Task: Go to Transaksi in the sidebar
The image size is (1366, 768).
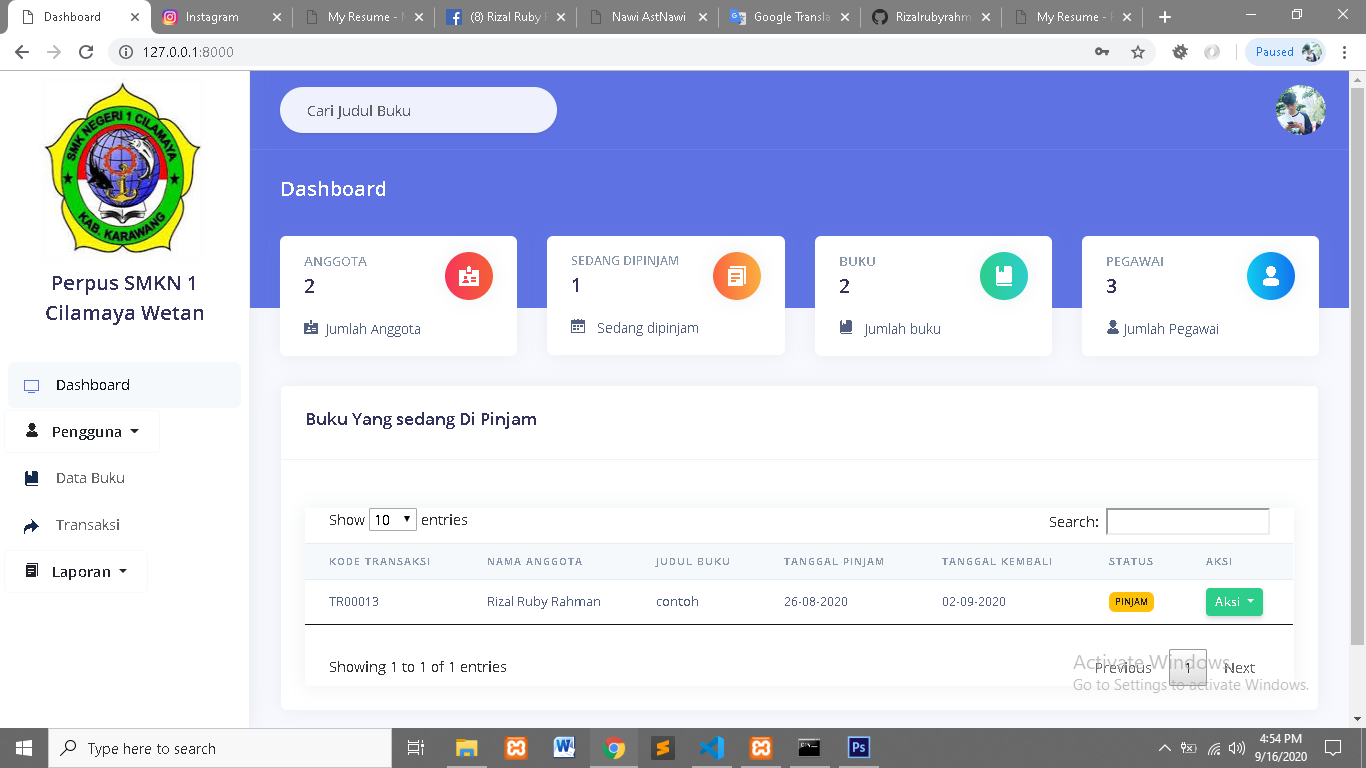Action: 88,525
